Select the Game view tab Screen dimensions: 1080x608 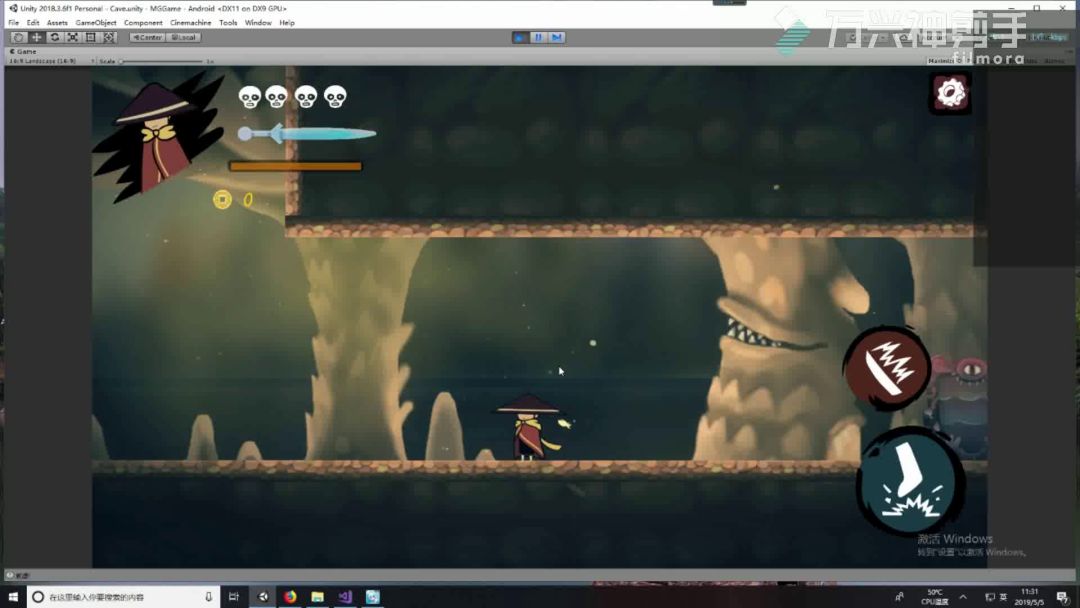tap(24, 51)
